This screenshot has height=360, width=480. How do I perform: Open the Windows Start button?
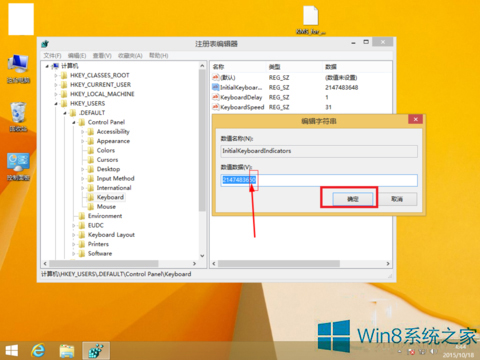coord(12,351)
